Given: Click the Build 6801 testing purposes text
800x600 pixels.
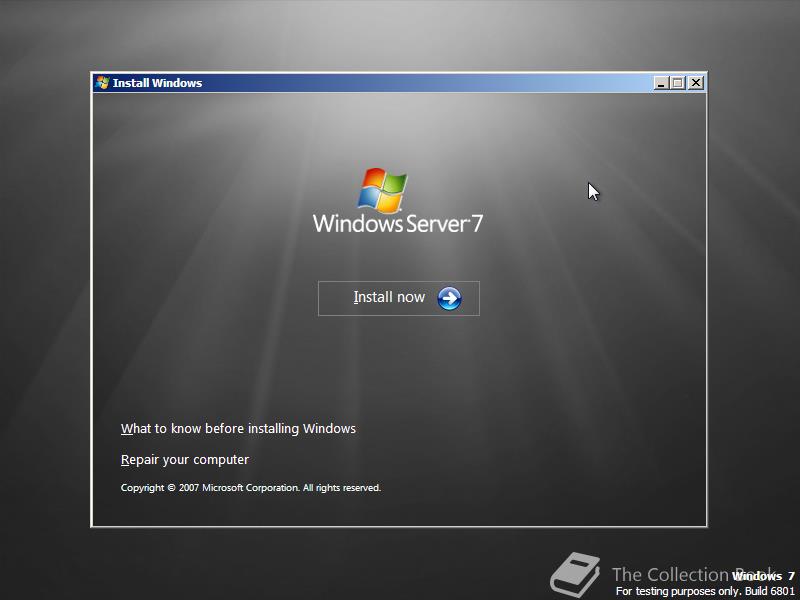Looking at the screenshot, I should [705, 591].
